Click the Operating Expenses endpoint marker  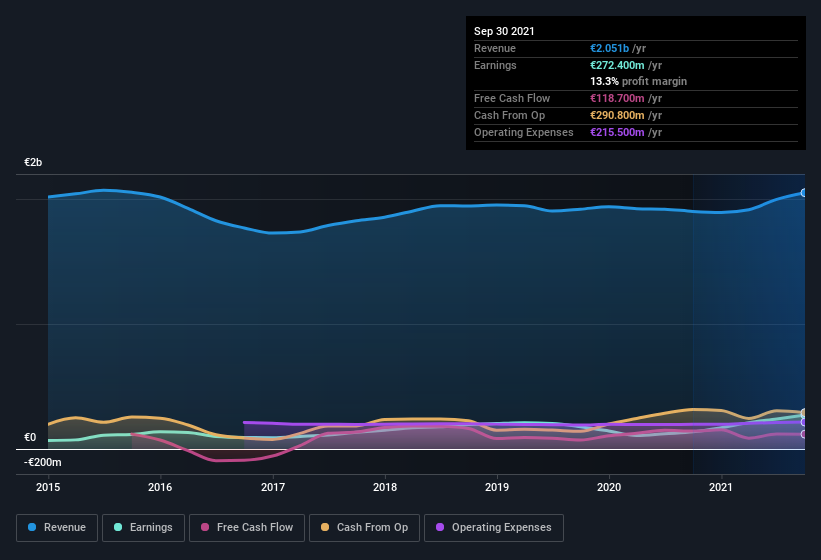(804, 422)
